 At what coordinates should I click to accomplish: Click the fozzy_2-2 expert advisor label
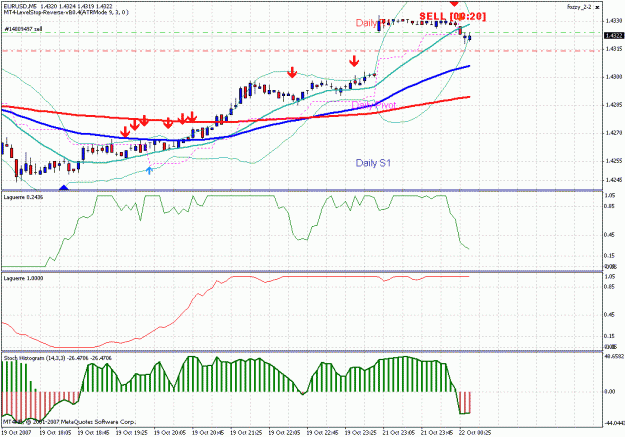tap(579, 7)
